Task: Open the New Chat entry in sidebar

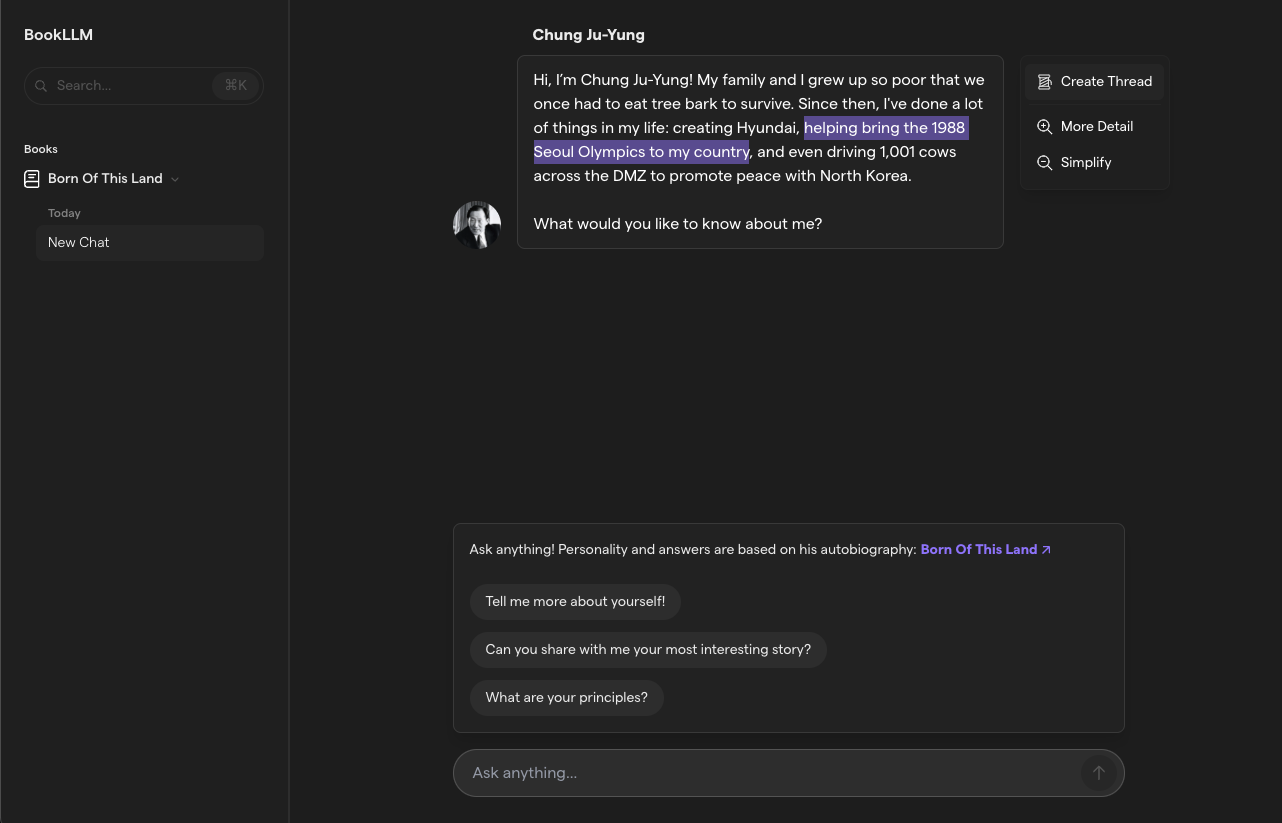Action: click(x=150, y=243)
